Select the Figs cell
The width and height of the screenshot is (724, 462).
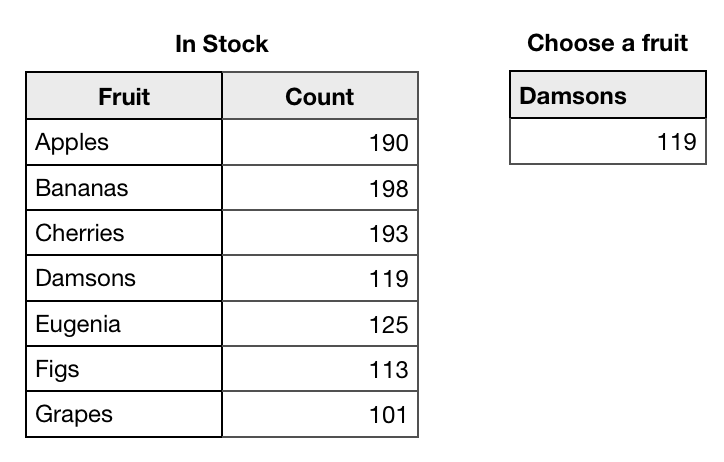124,369
